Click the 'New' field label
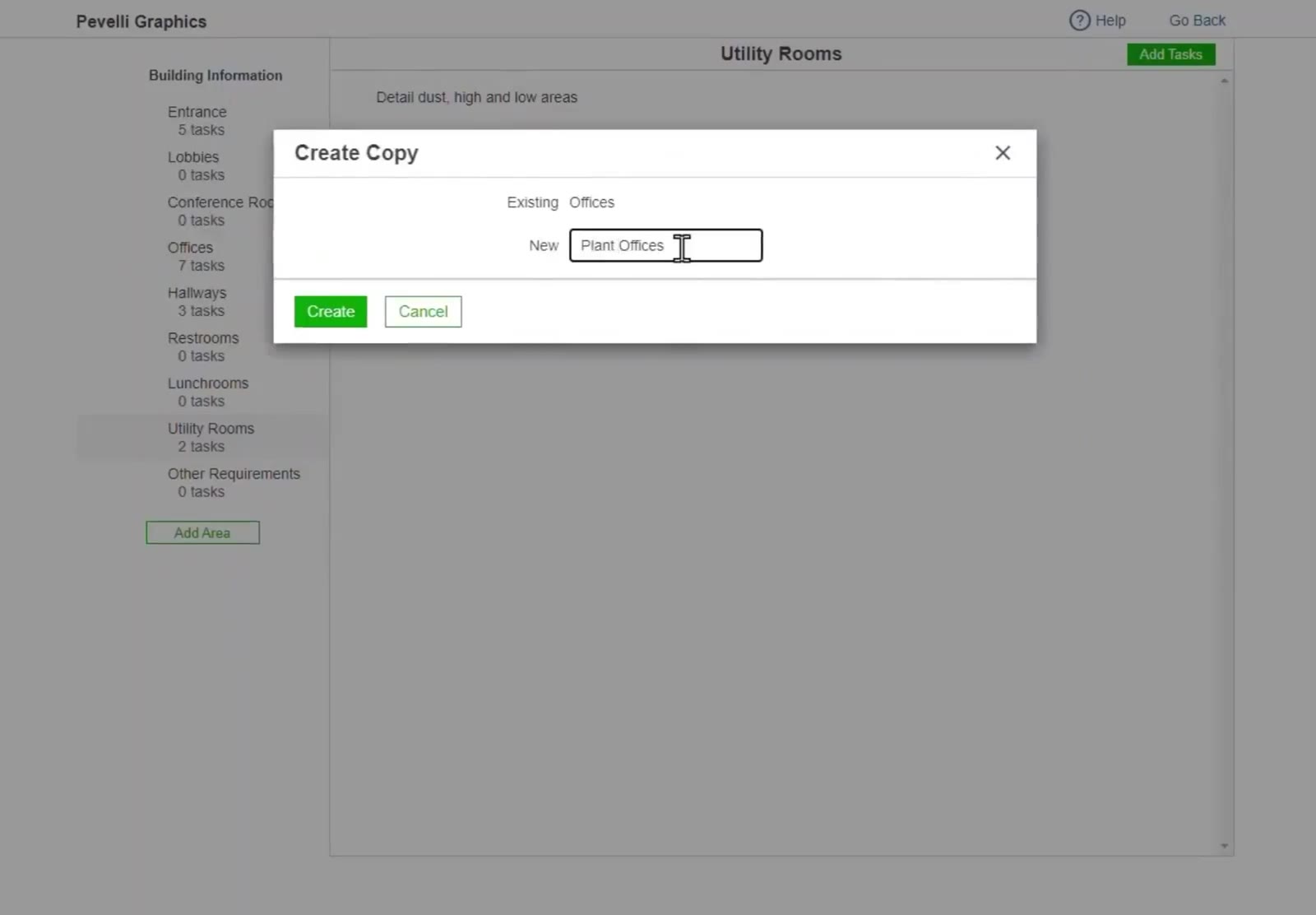Image resolution: width=1316 pixels, height=915 pixels. [x=544, y=245]
